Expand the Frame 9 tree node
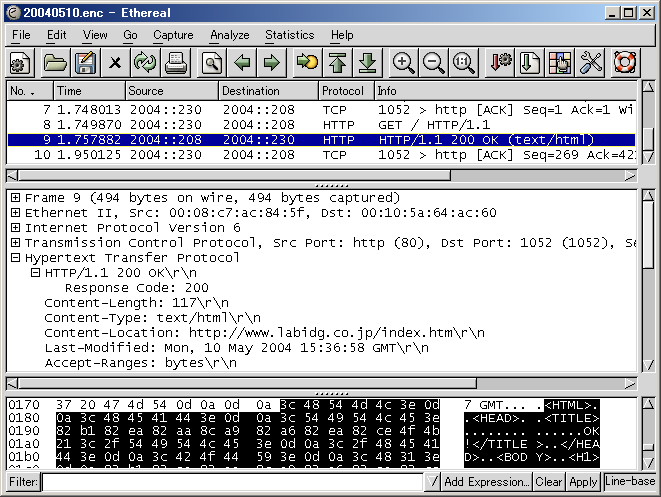 coord(16,198)
